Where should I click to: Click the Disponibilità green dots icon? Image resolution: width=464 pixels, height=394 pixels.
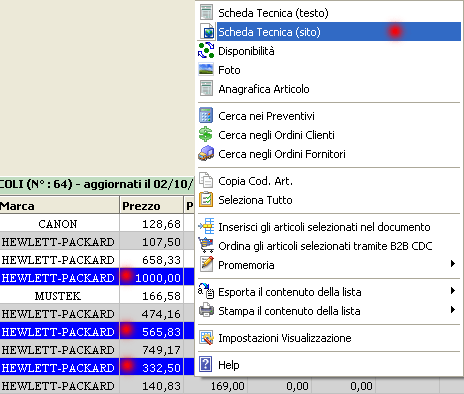[206, 51]
